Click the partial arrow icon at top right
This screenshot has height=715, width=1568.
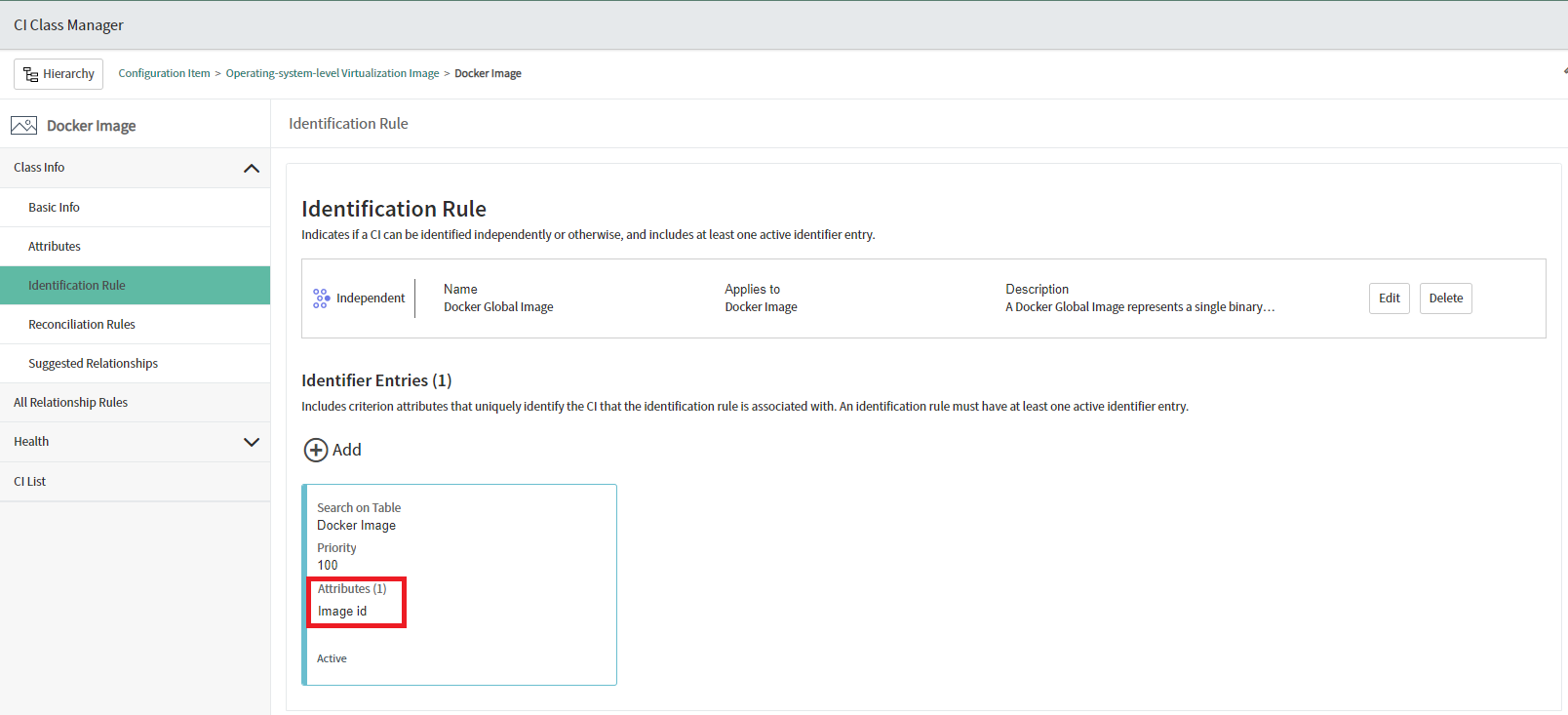[x=1563, y=71]
